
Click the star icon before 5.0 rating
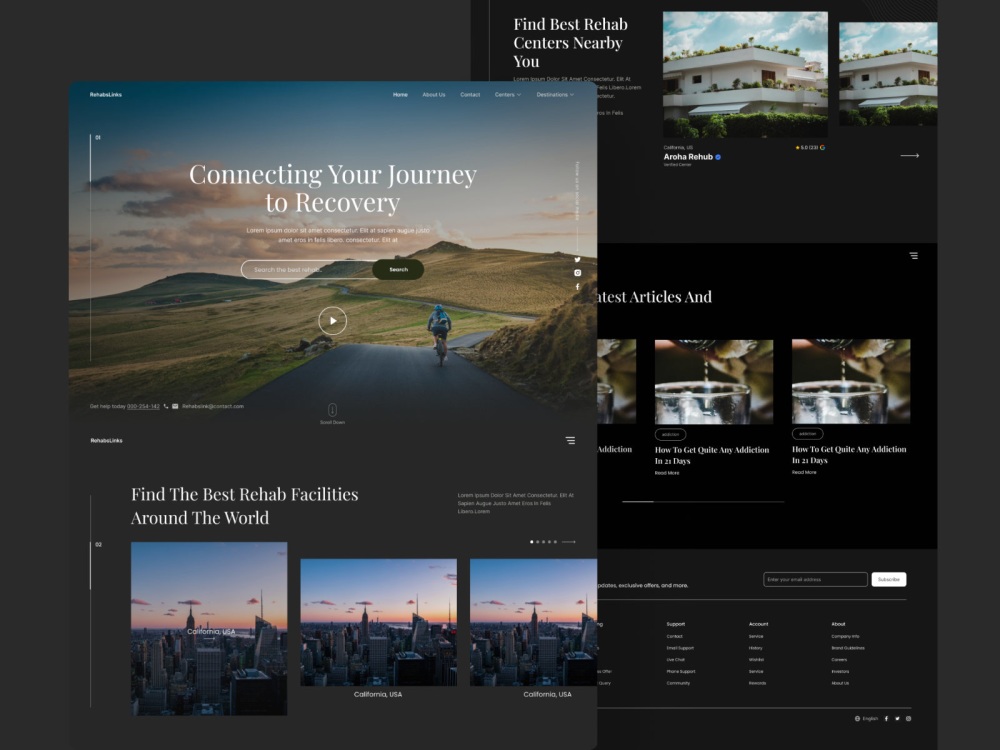tap(797, 147)
